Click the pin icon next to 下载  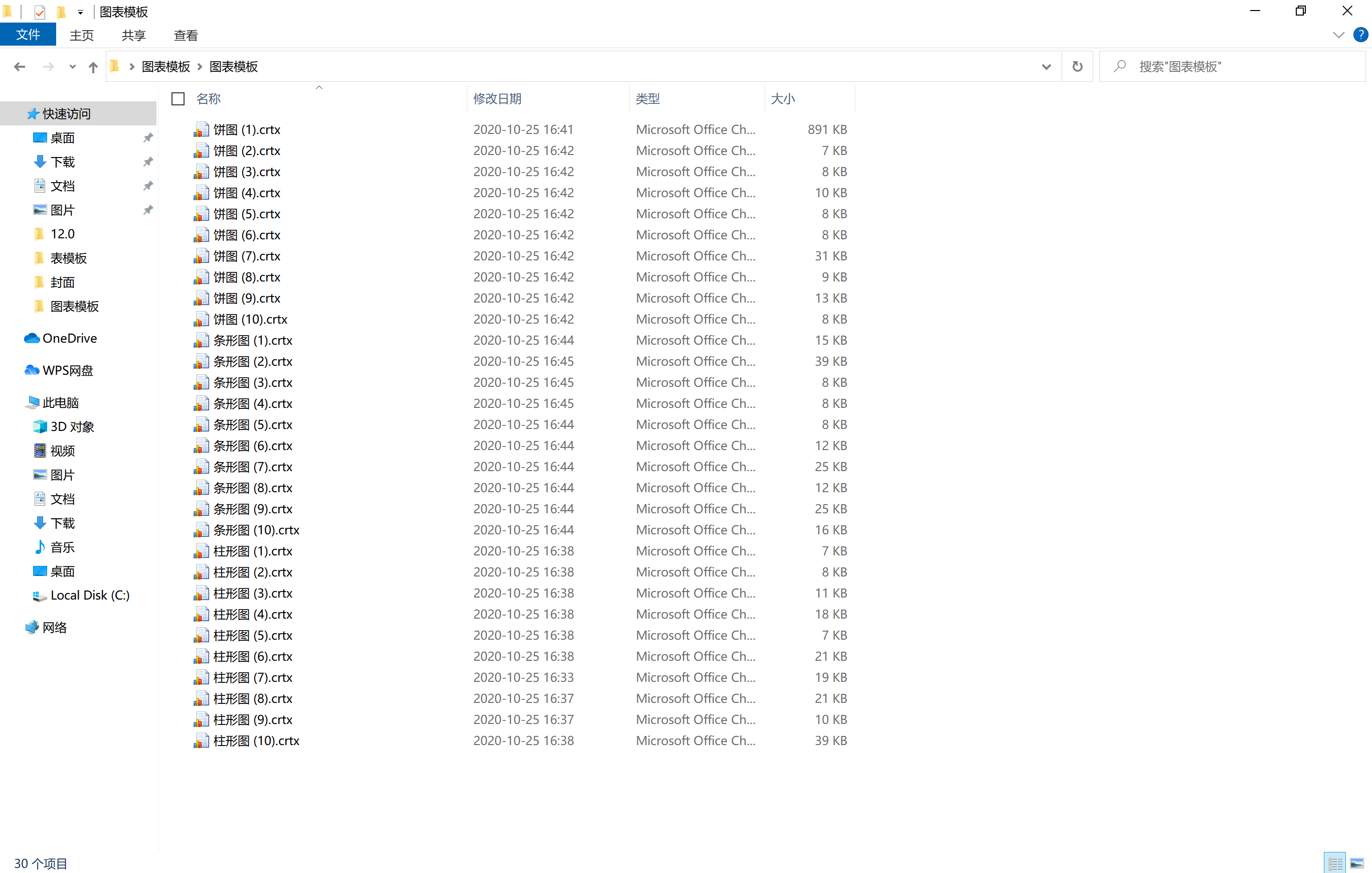tap(148, 162)
